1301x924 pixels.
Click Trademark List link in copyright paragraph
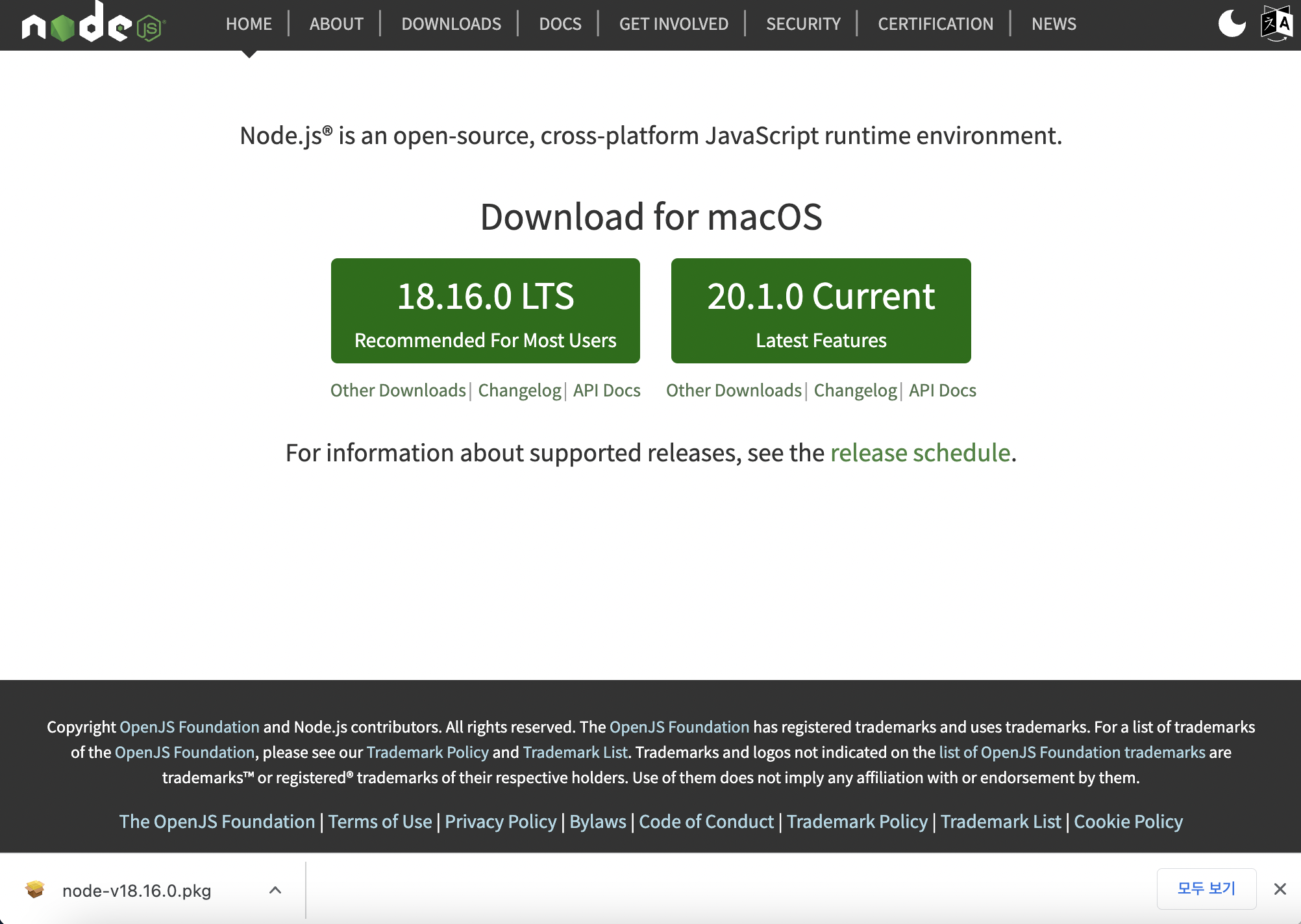tap(575, 752)
